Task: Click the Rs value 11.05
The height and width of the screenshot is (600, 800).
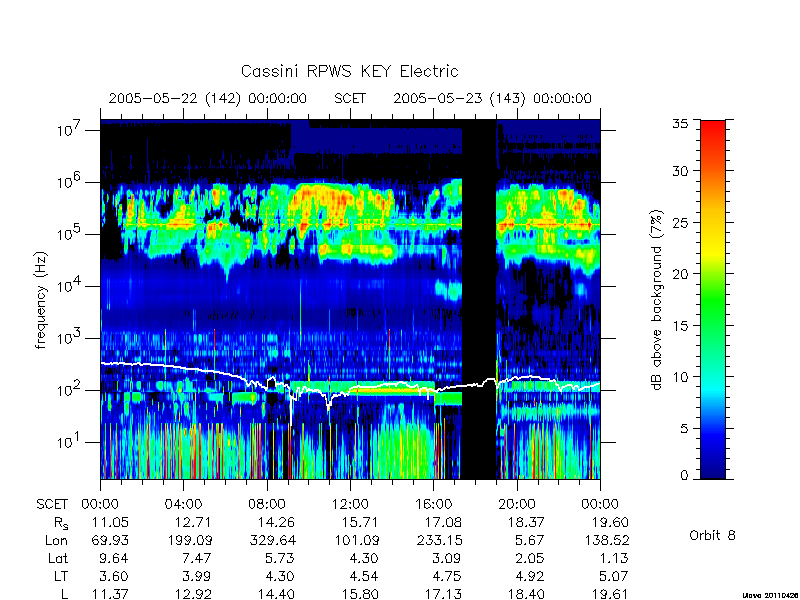Action: pyautogui.click(x=110, y=522)
